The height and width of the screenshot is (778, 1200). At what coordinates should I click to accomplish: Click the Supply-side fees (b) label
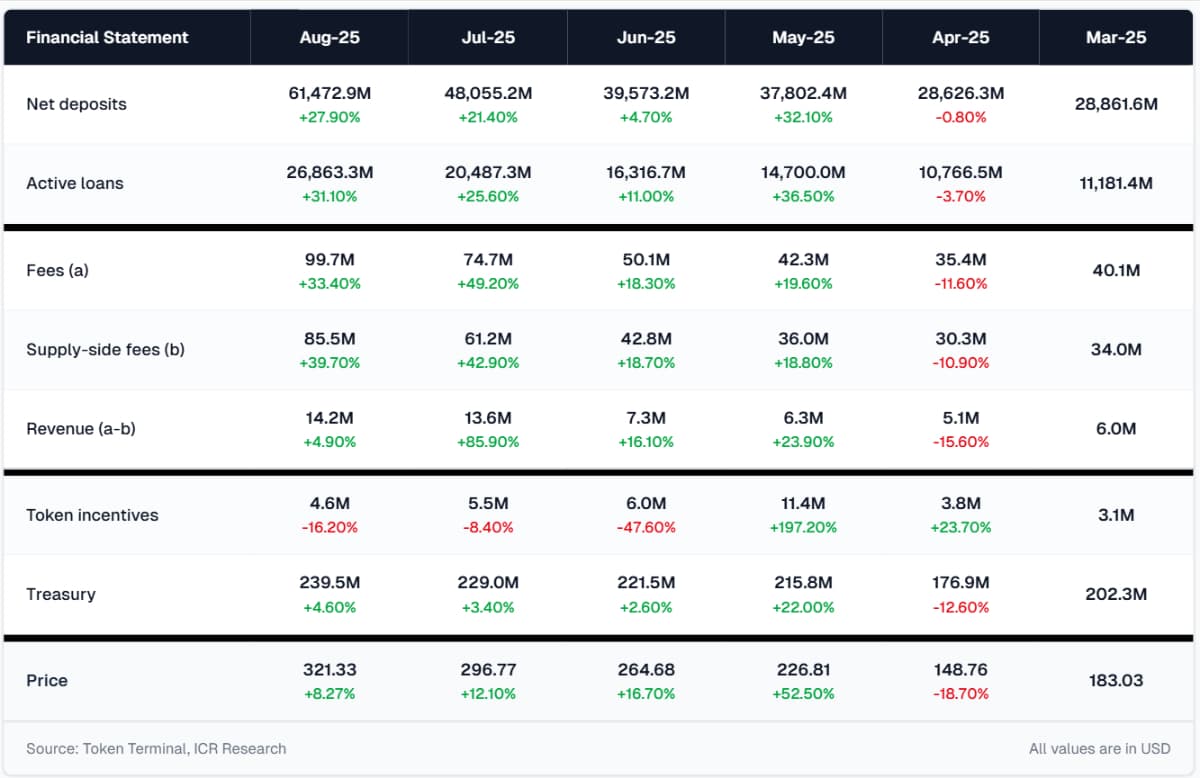tap(105, 349)
